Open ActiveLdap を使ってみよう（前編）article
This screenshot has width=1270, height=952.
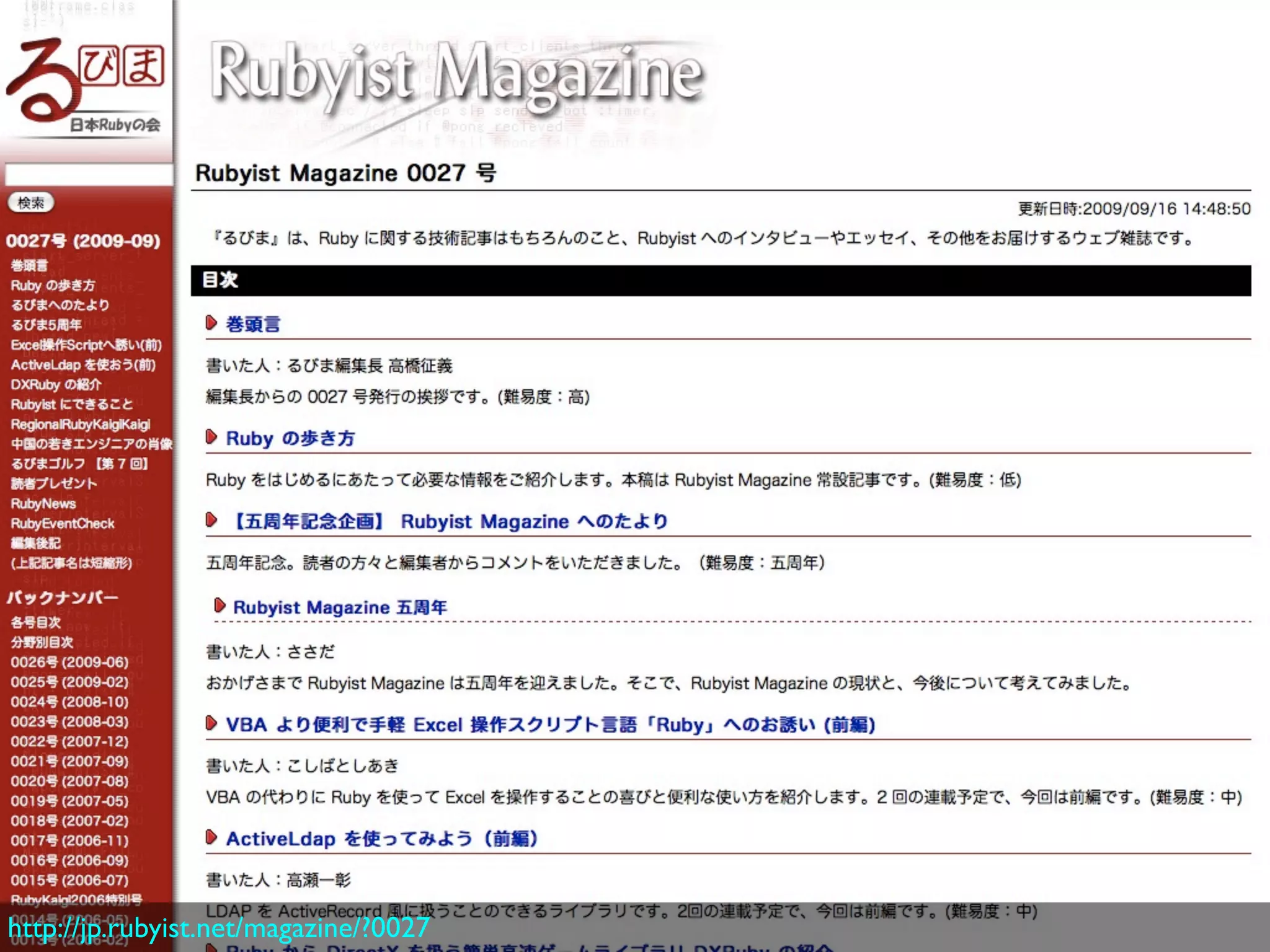coord(382,839)
